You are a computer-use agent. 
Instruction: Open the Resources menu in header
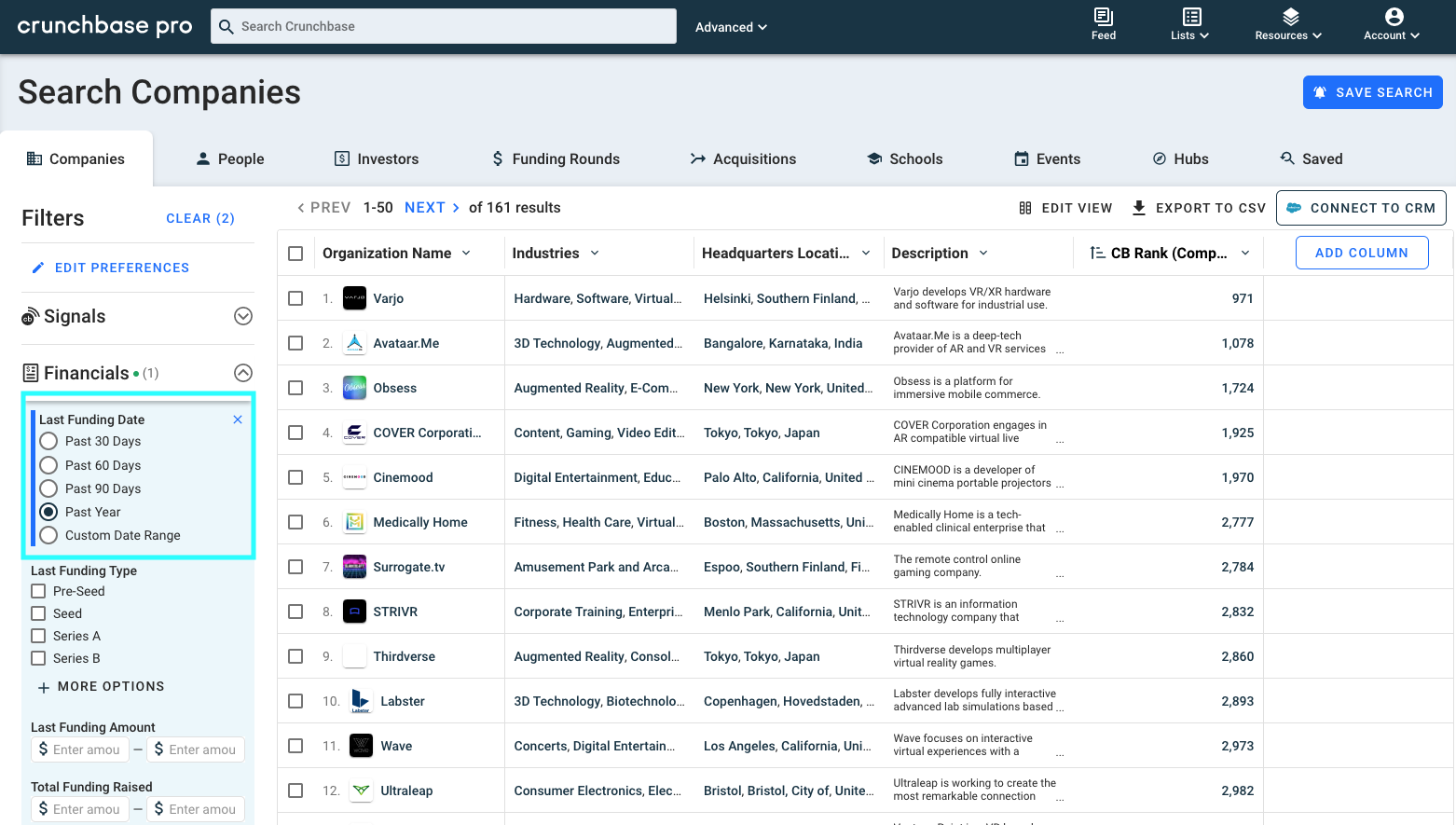tap(1288, 25)
